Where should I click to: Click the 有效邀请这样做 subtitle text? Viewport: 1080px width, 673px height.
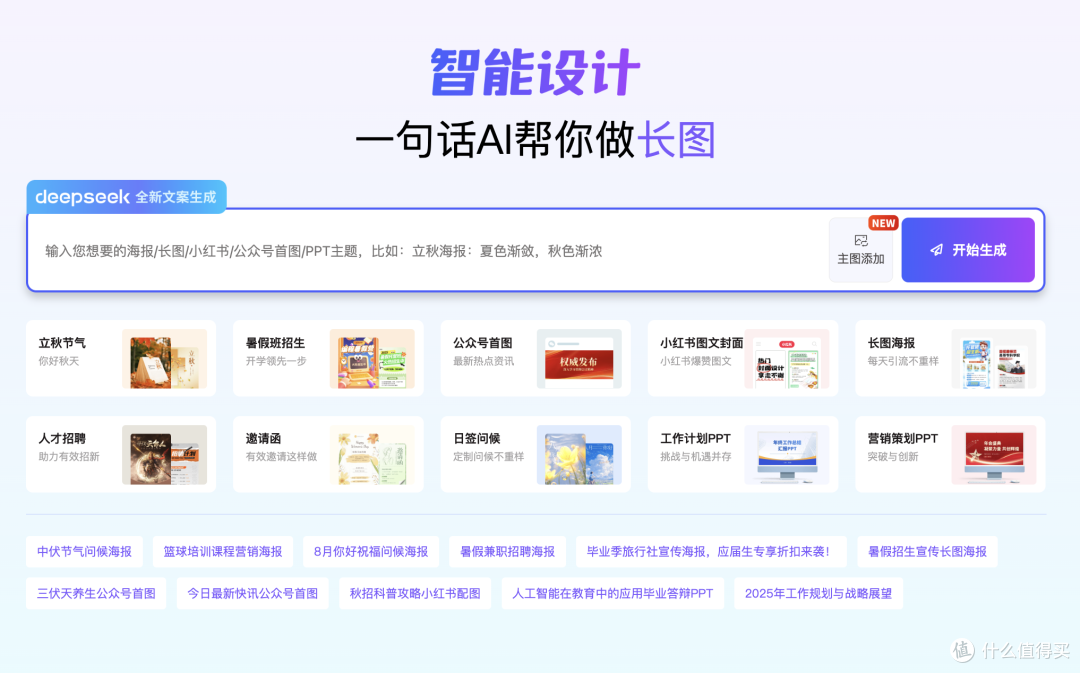pos(282,457)
